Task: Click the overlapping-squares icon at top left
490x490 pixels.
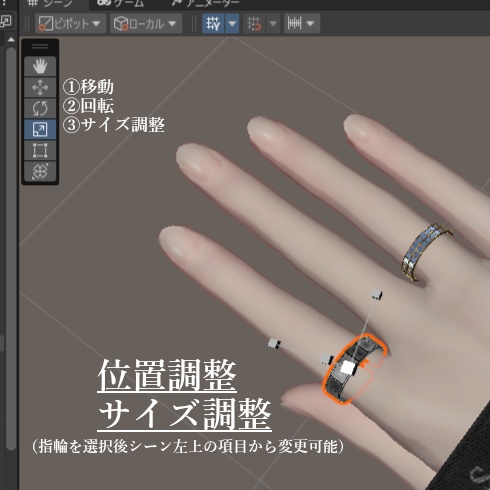Action: (x=6, y=21)
